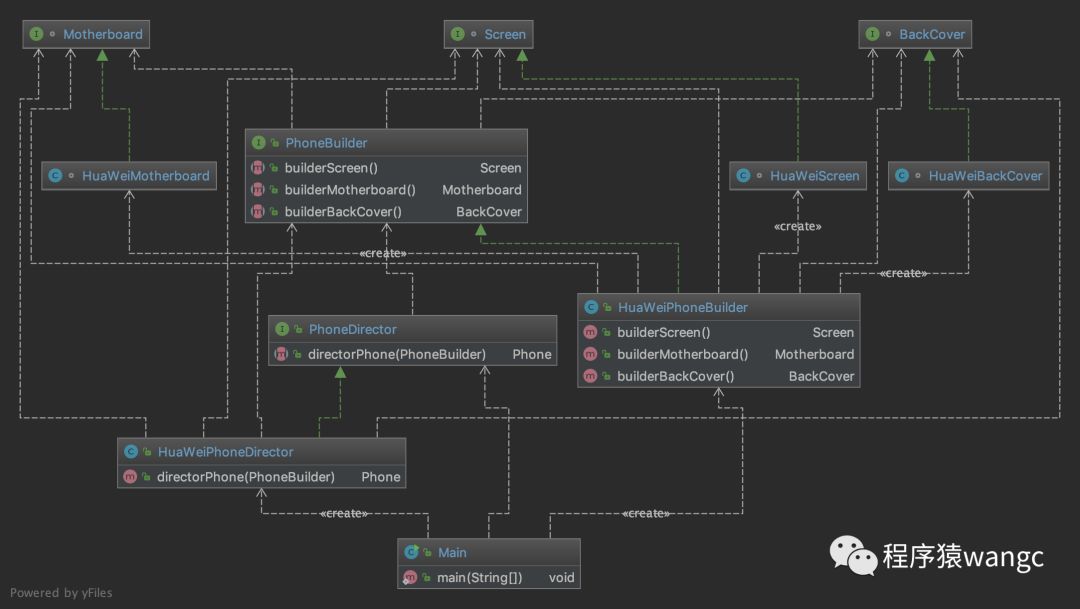Select the HuaWeiBackCover node label
Screen dimensions: 1080x609
click(x=985, y=176)
